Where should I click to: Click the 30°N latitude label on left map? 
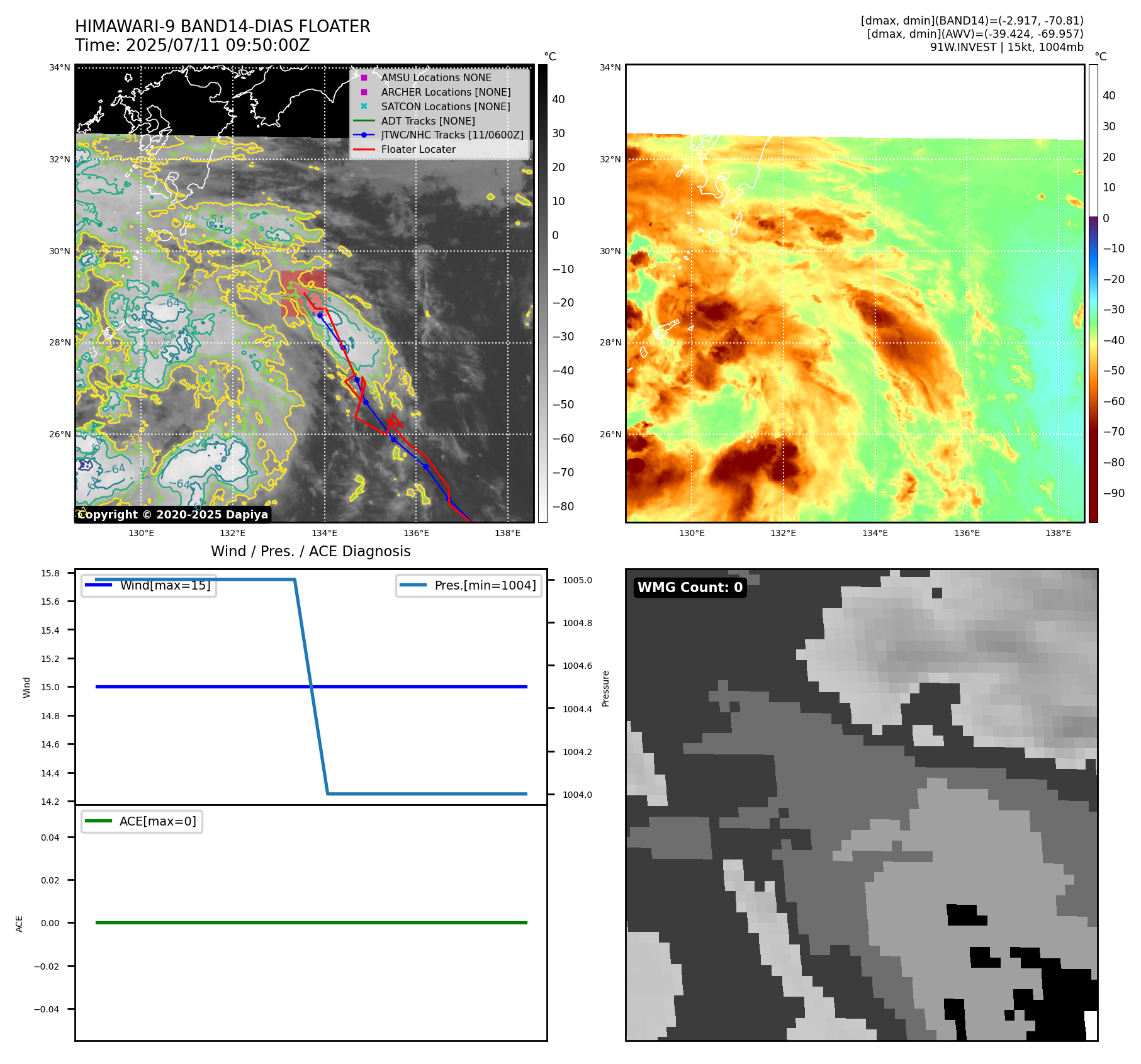pyautogui.click(x=60, y=251)
